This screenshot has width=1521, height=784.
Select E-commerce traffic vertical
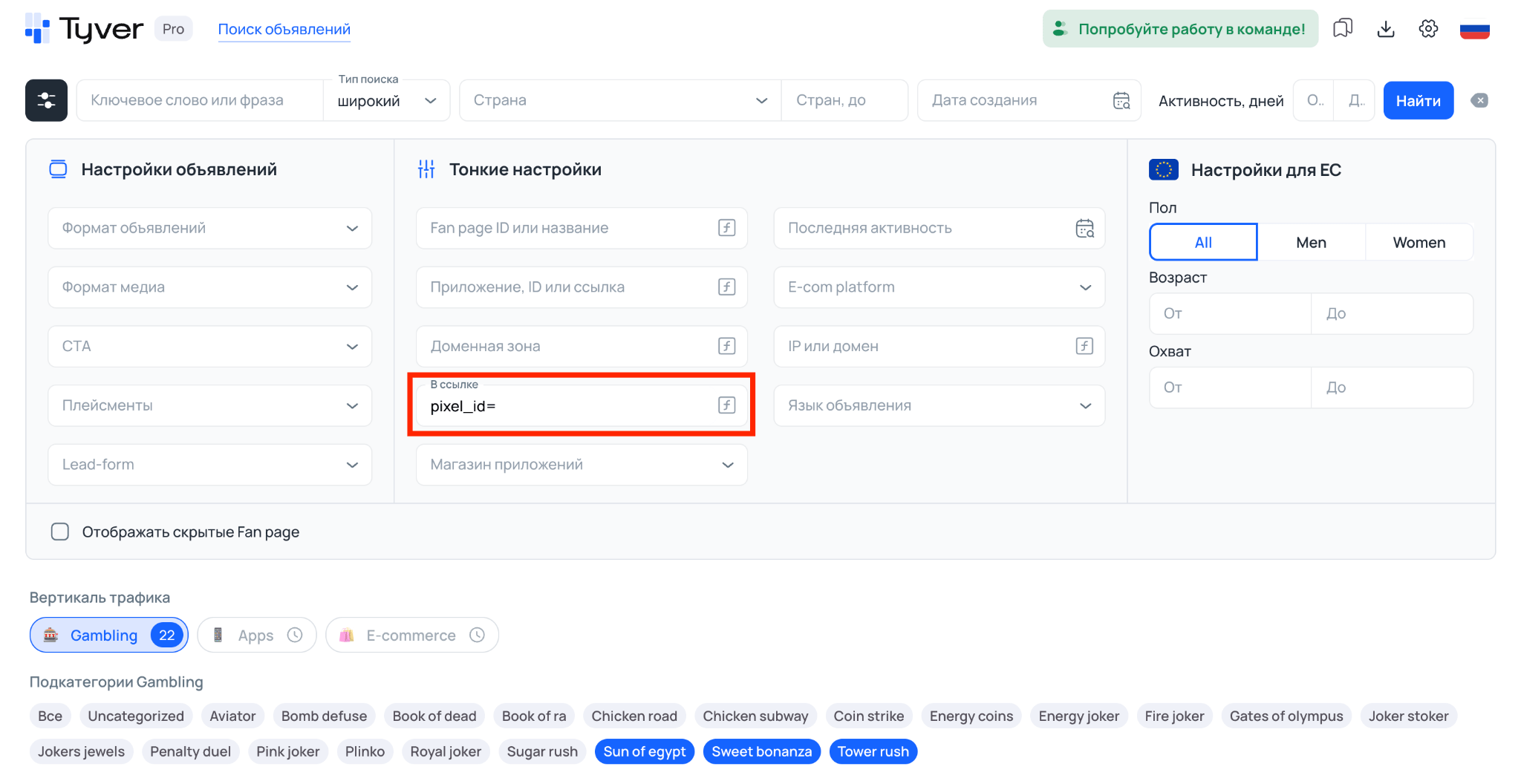pos(412,635)
